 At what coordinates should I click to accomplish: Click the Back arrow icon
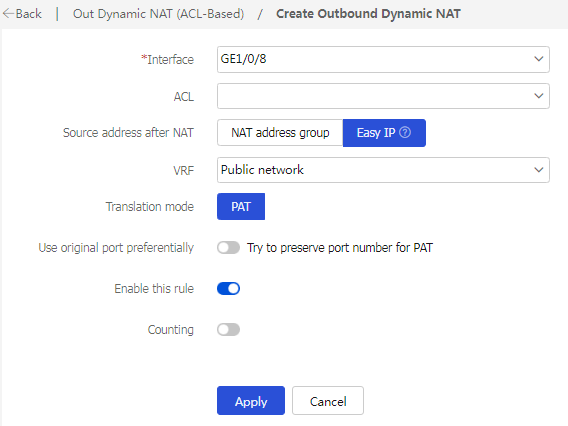[8, 14]
